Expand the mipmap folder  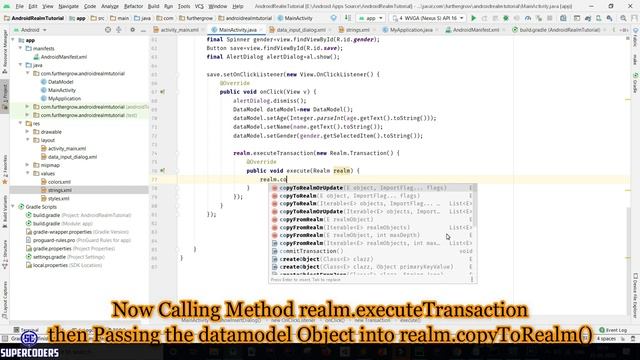[28, 165]
